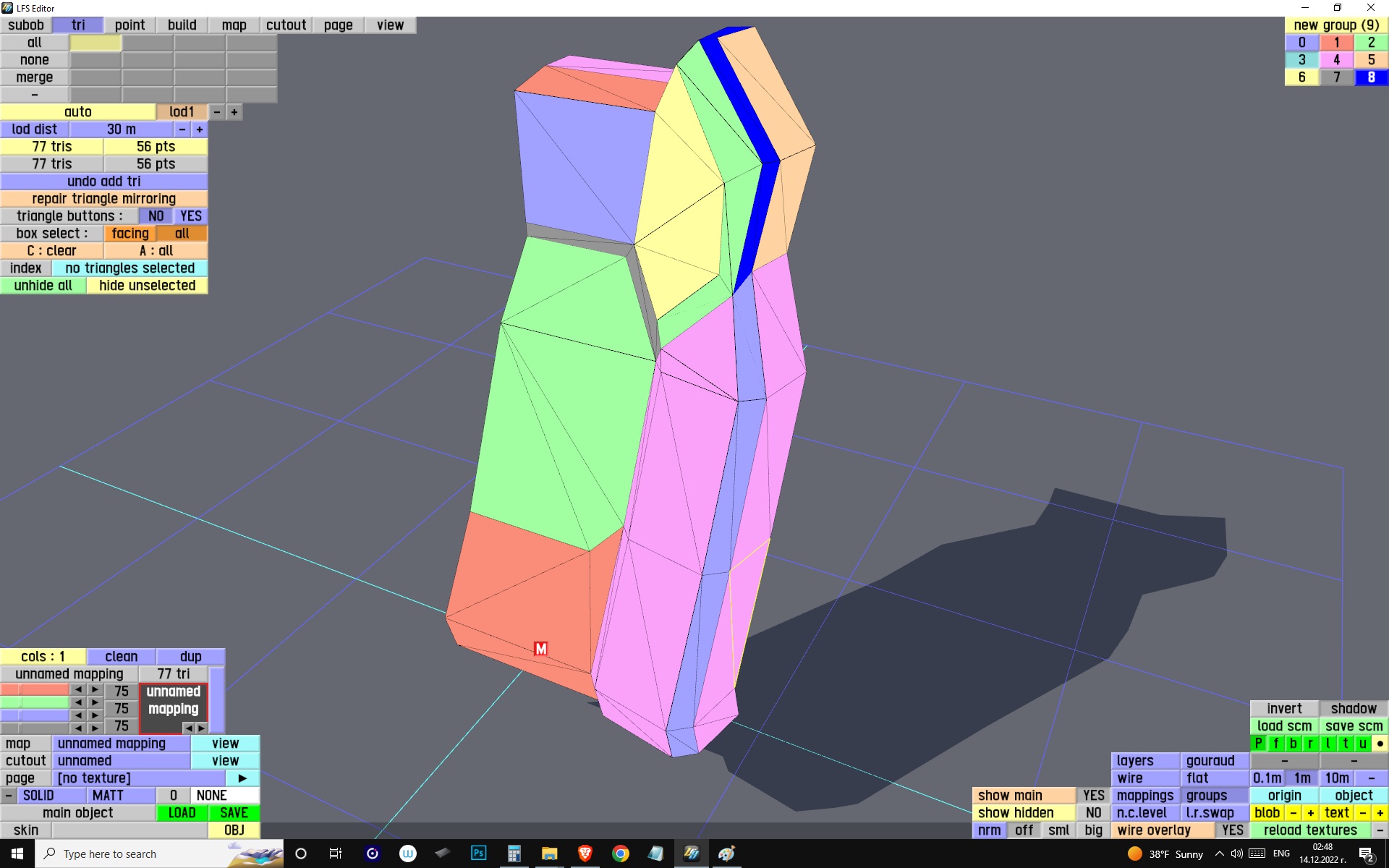Decrease green color with left arrow
Screen dimensions: 1389x868
click(x=78, y=702)
